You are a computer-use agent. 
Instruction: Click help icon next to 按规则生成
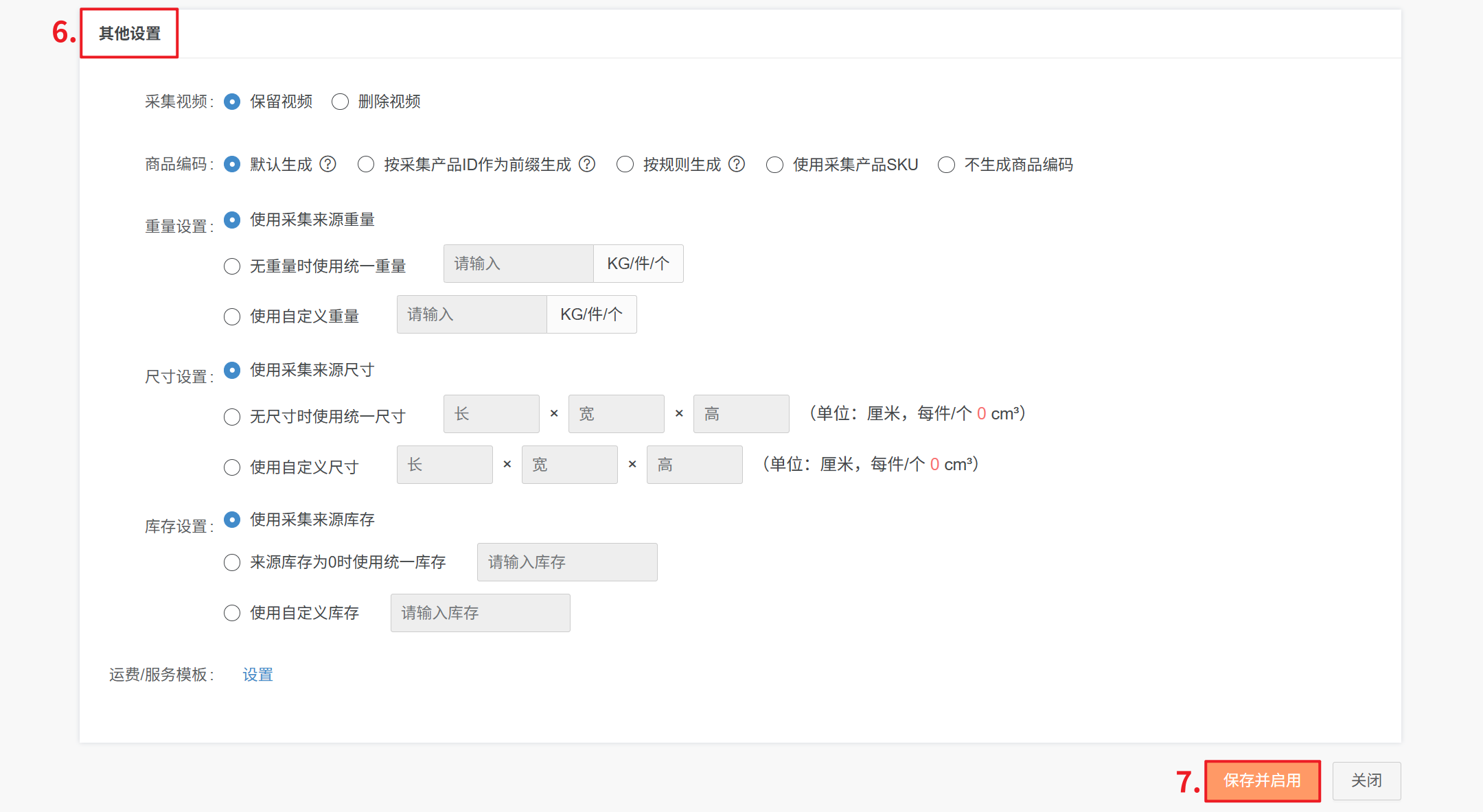click(x=737, y=164)
